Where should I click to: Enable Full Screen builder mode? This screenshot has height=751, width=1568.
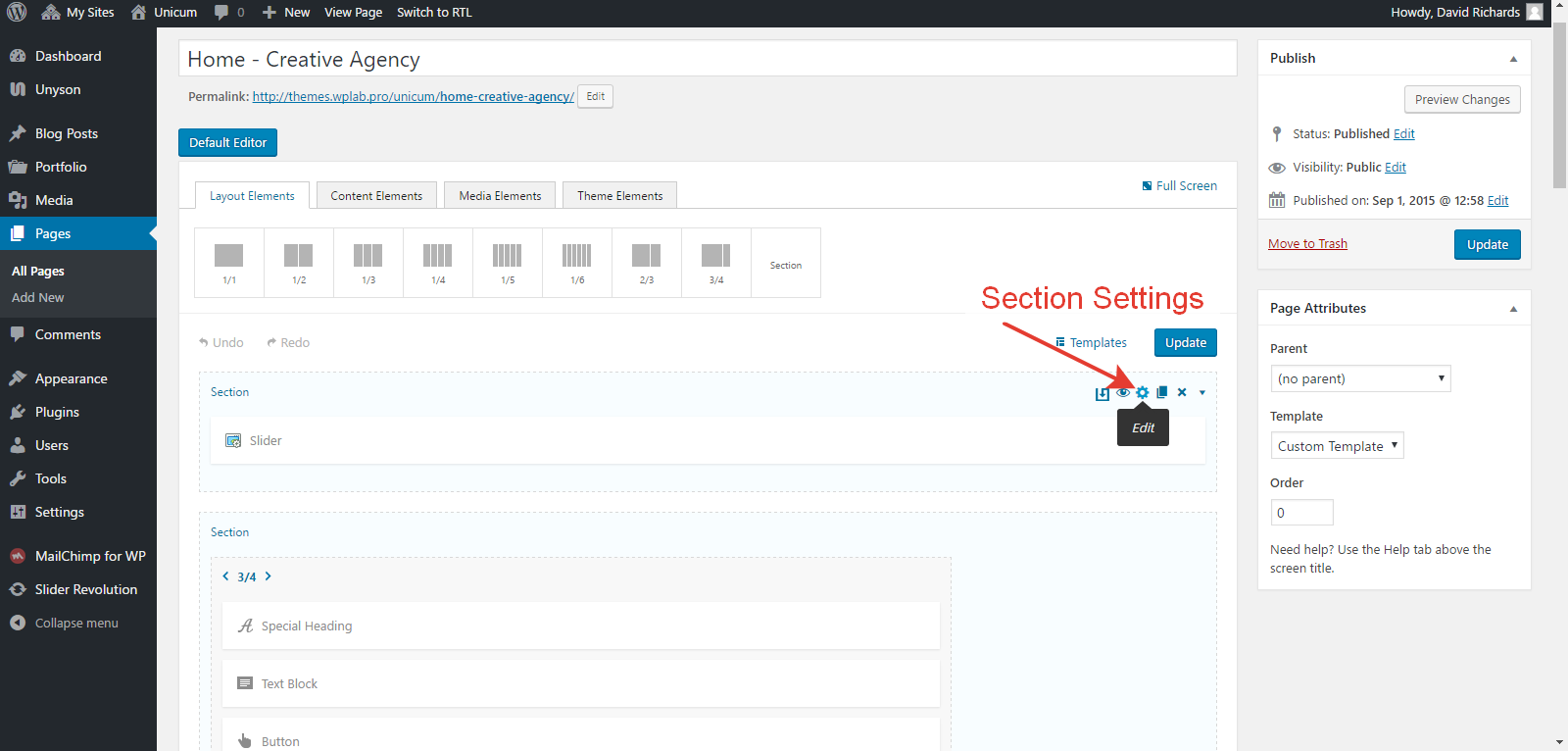click(1180, 185)
